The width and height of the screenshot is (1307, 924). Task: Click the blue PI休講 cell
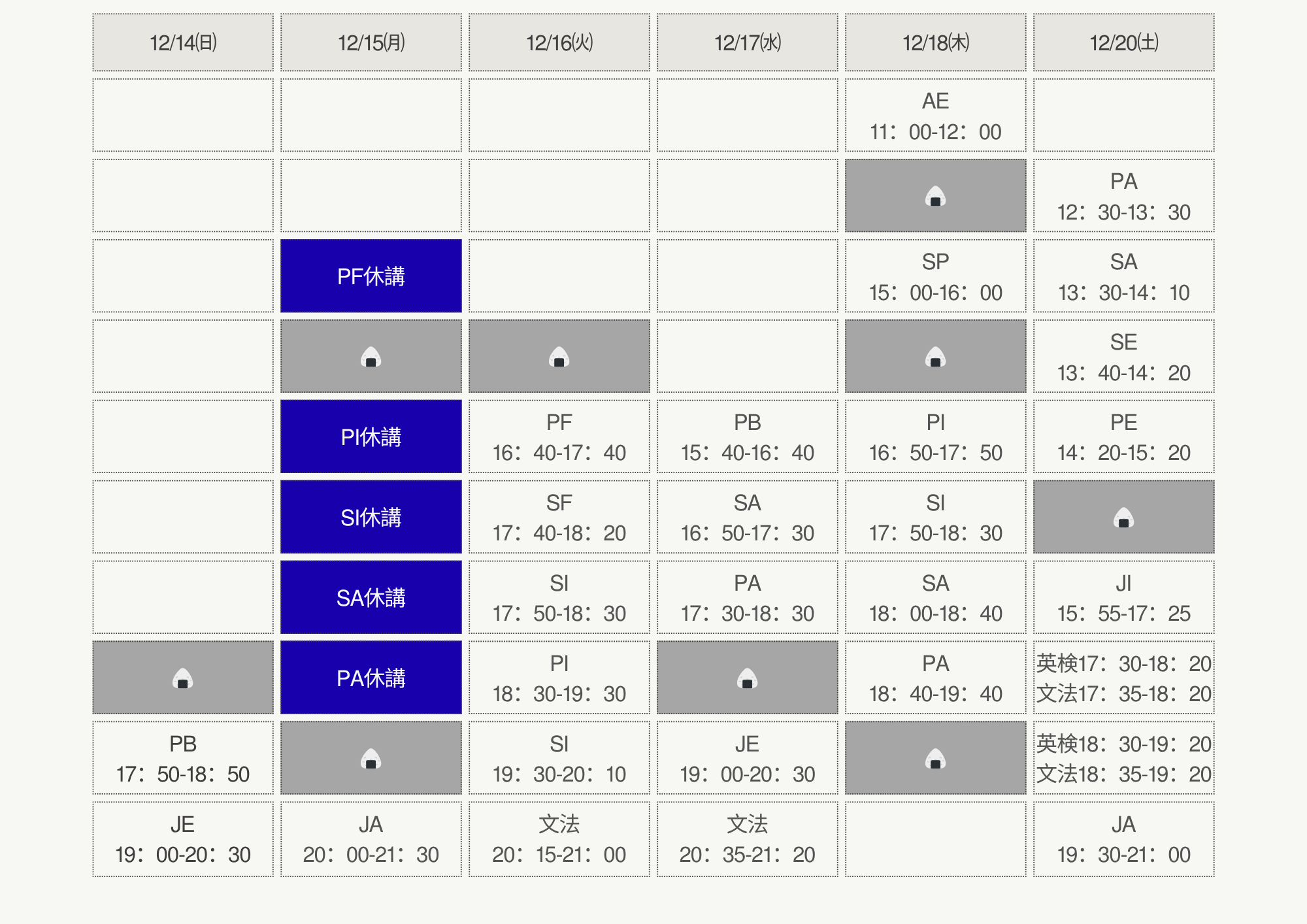371,437
